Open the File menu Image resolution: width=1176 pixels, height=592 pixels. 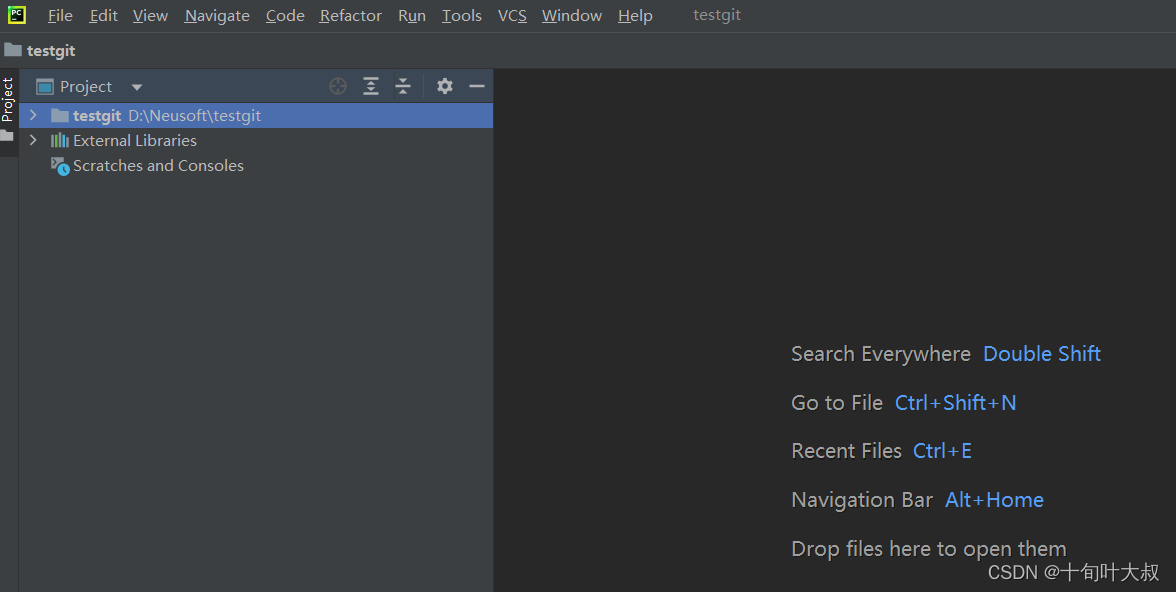60,16
